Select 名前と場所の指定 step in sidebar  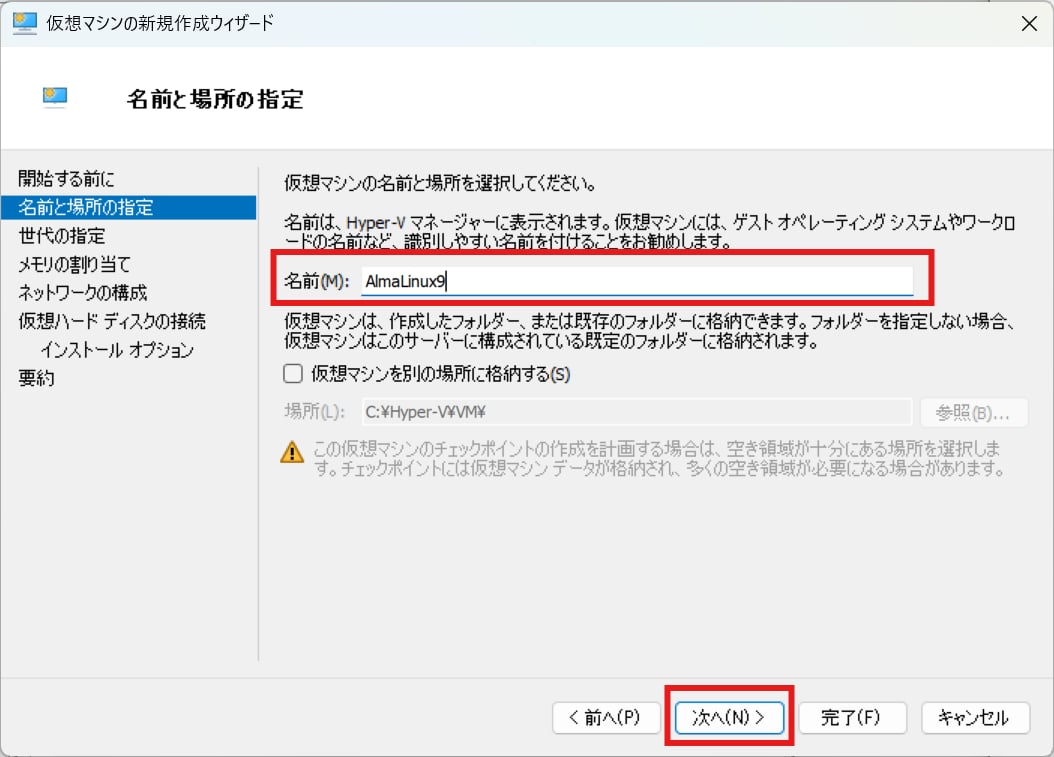86,207
